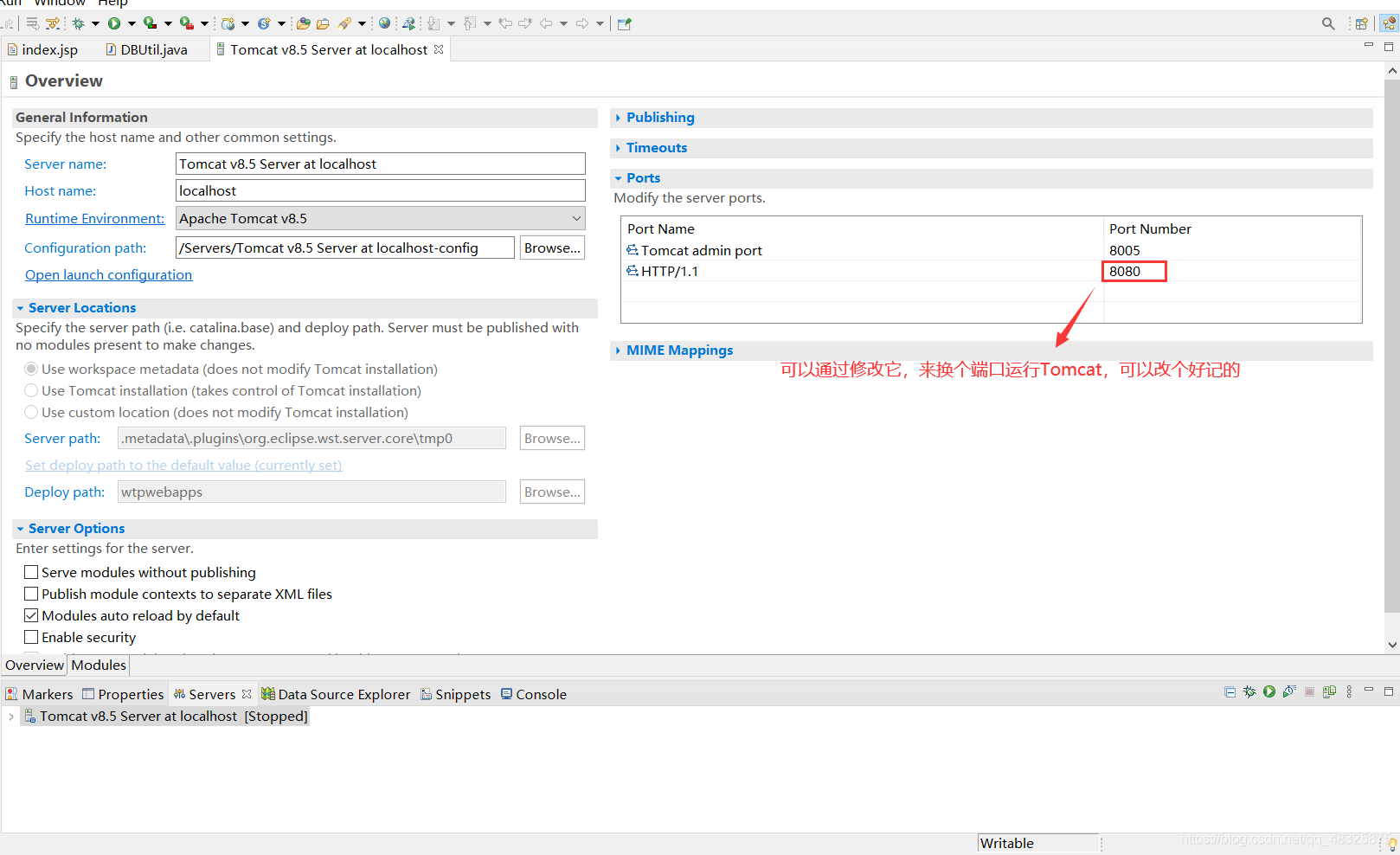Start the server in profile mode from Servers view
Screen dimensions: 1400x855
[x=1289, y=691]
